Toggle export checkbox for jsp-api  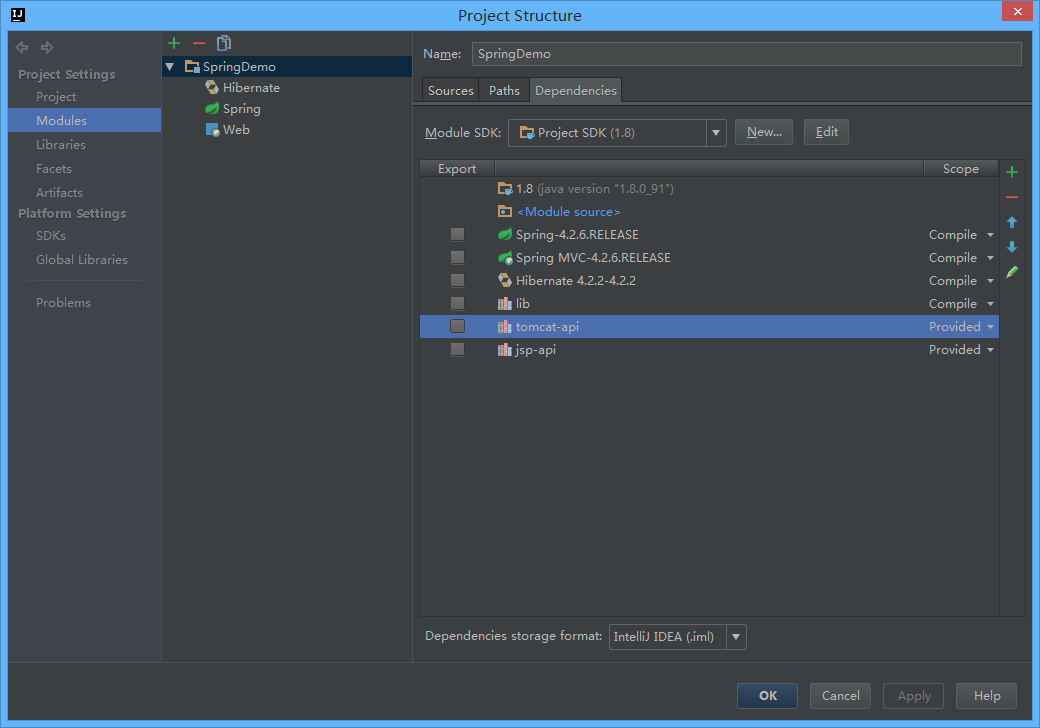pyautogui.click(x=457, y=349)
